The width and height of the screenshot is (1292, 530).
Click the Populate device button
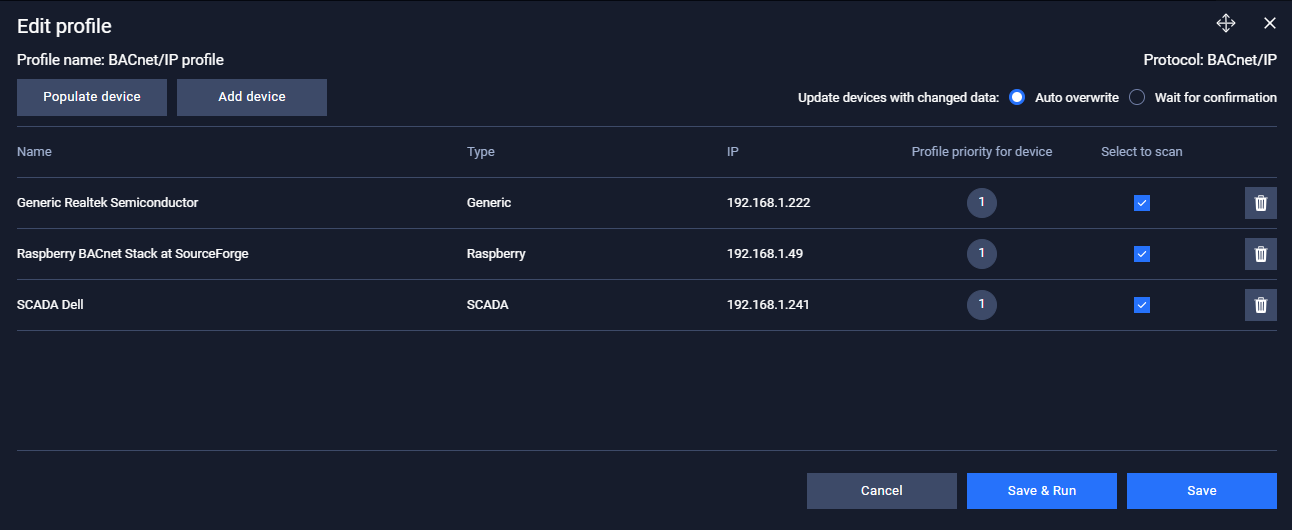pyautogui.click(x=92, y=98)
